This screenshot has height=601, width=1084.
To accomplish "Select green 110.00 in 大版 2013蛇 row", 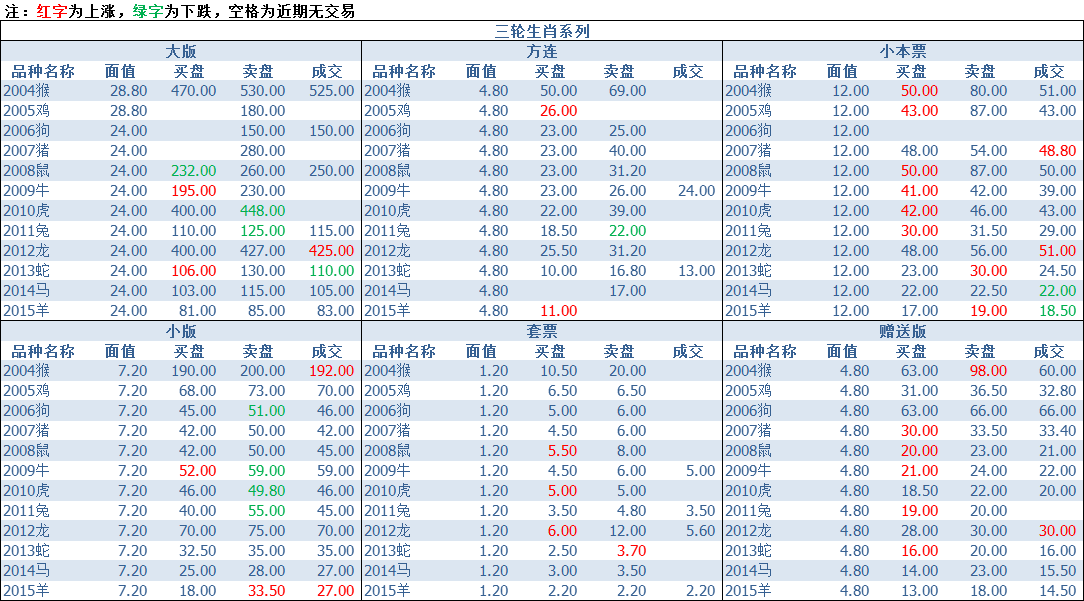I will pyautogui.click(x=332, y=271).
